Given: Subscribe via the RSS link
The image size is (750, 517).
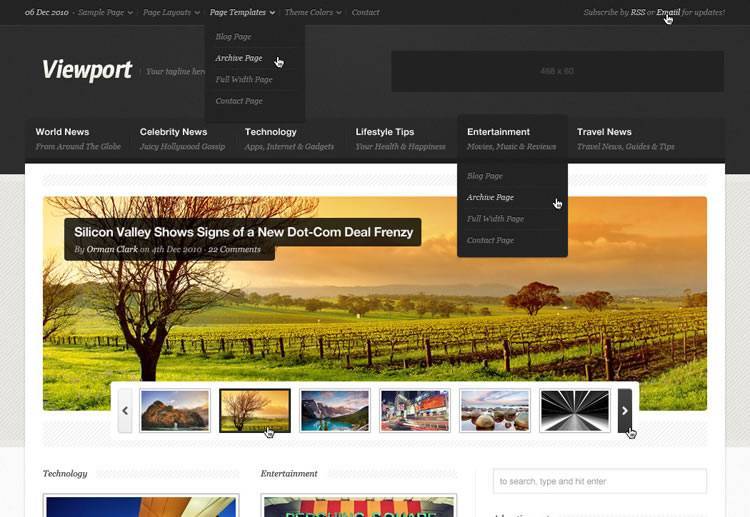Looking at the screenshot, I should point(638,12).
